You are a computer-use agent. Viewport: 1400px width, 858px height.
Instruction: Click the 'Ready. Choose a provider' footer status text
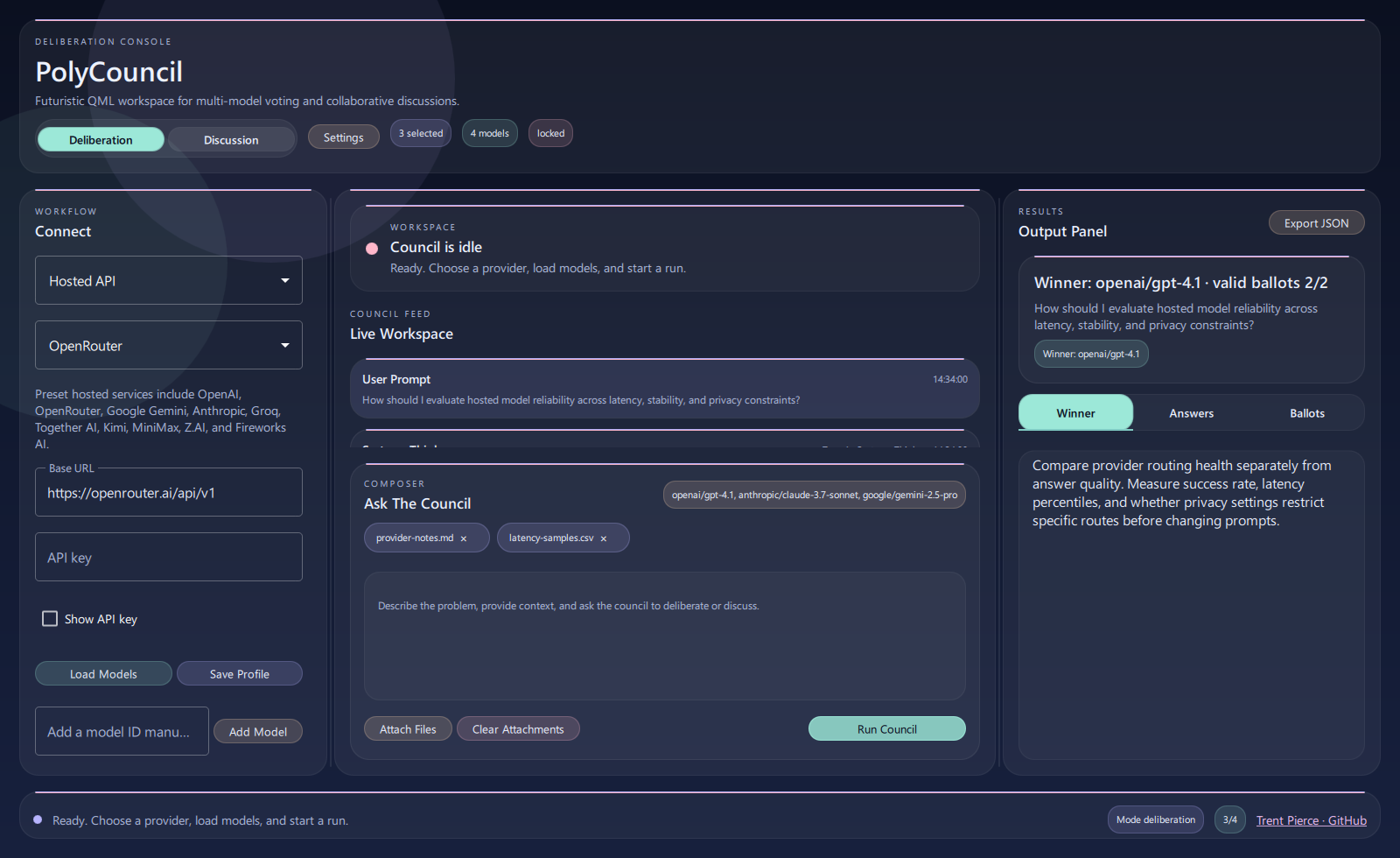200,820
